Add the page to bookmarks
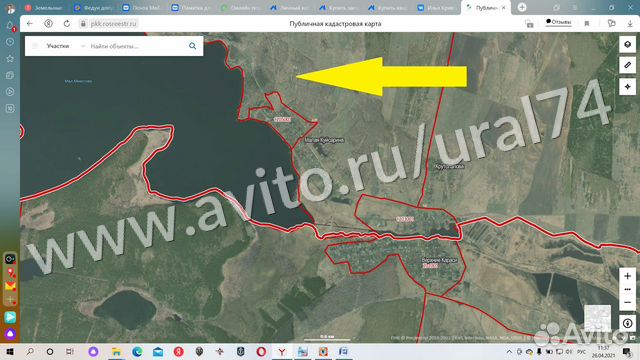640x360 pixels. [587, 24]
